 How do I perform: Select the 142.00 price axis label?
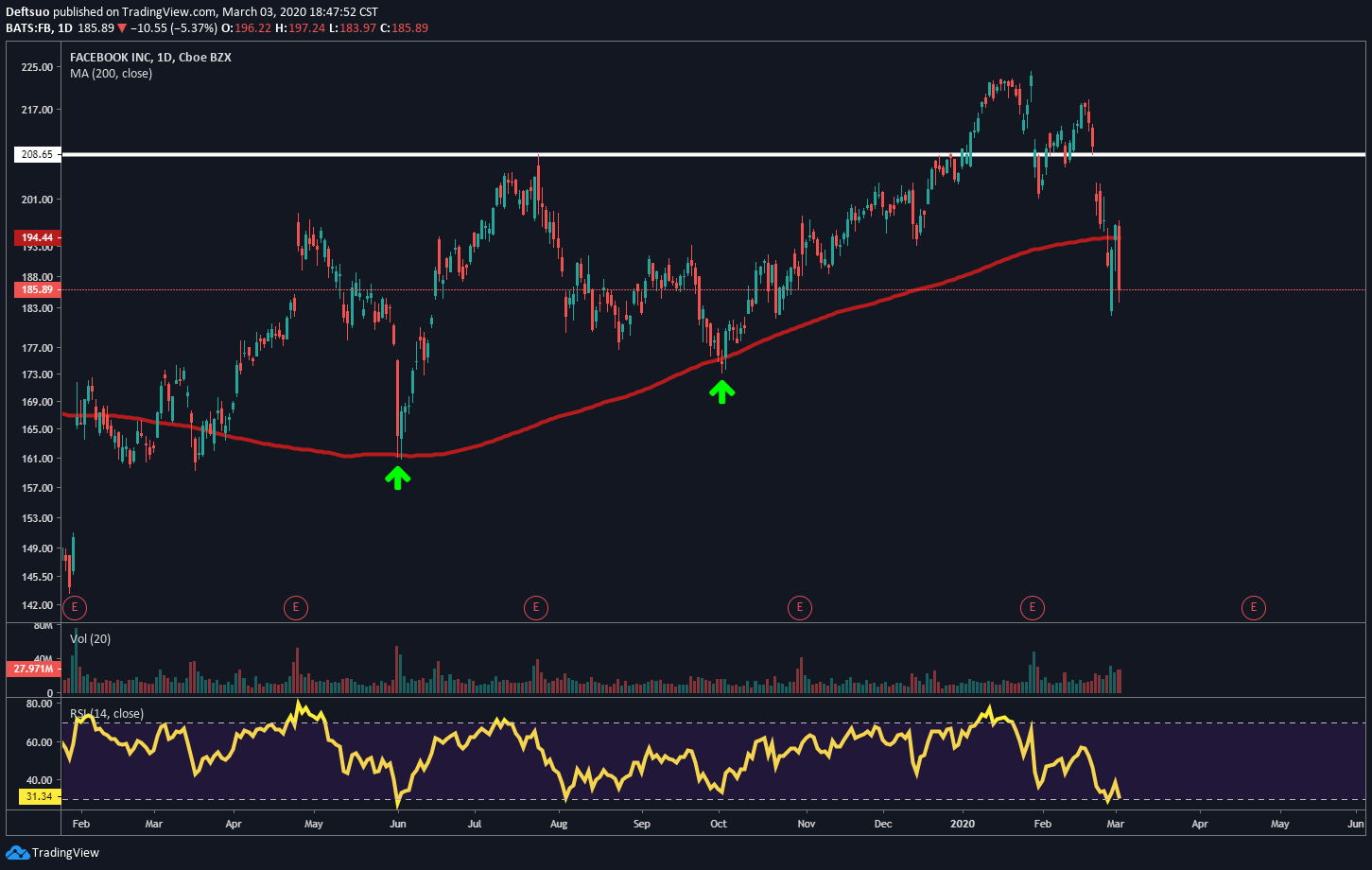point(39,605)
